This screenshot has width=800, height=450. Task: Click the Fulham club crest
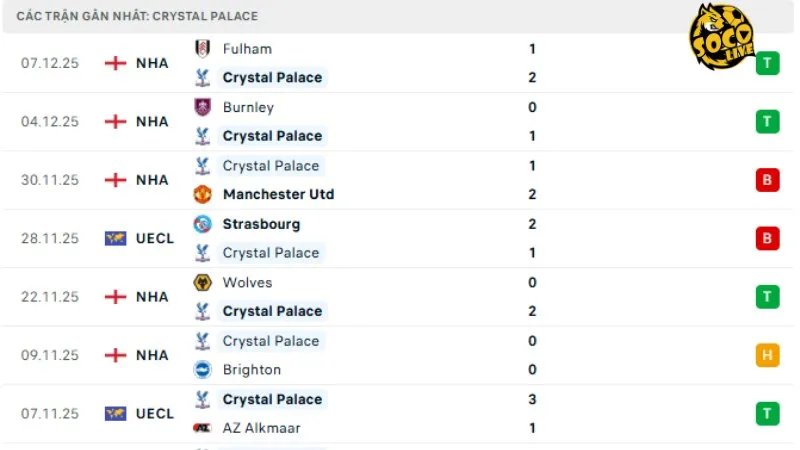click(202, 48)
